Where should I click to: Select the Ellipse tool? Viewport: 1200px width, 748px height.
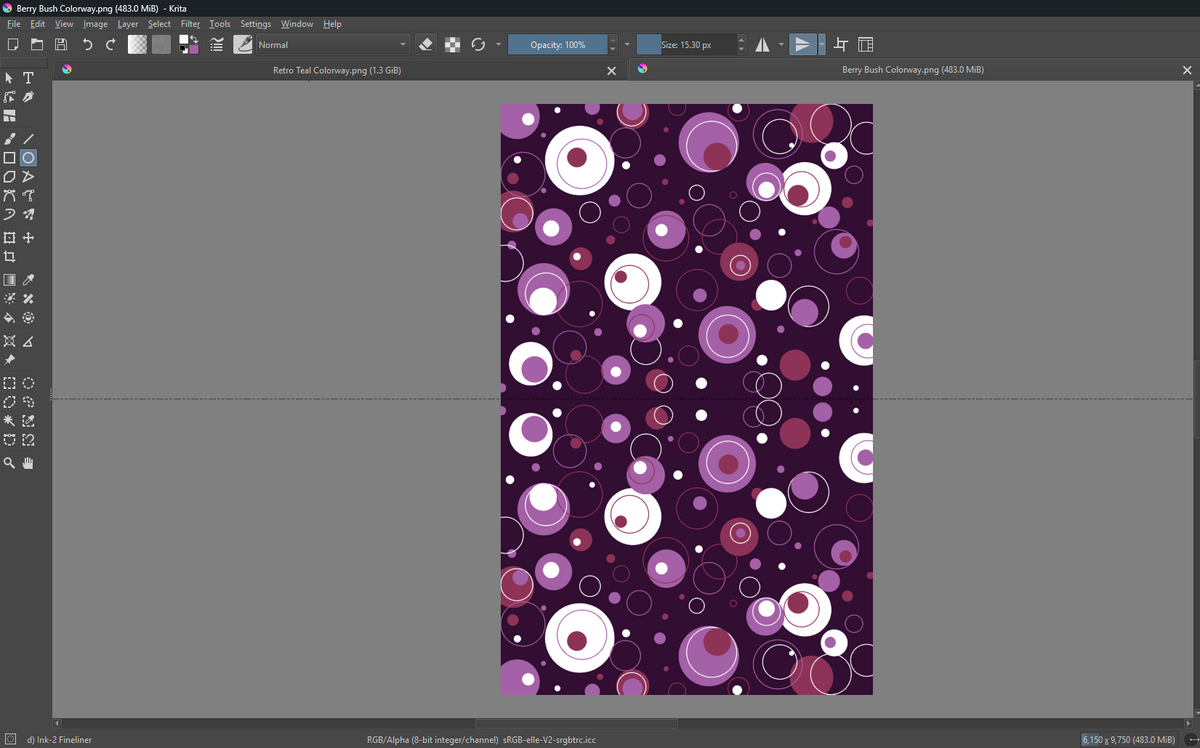[x=28, y=158]
